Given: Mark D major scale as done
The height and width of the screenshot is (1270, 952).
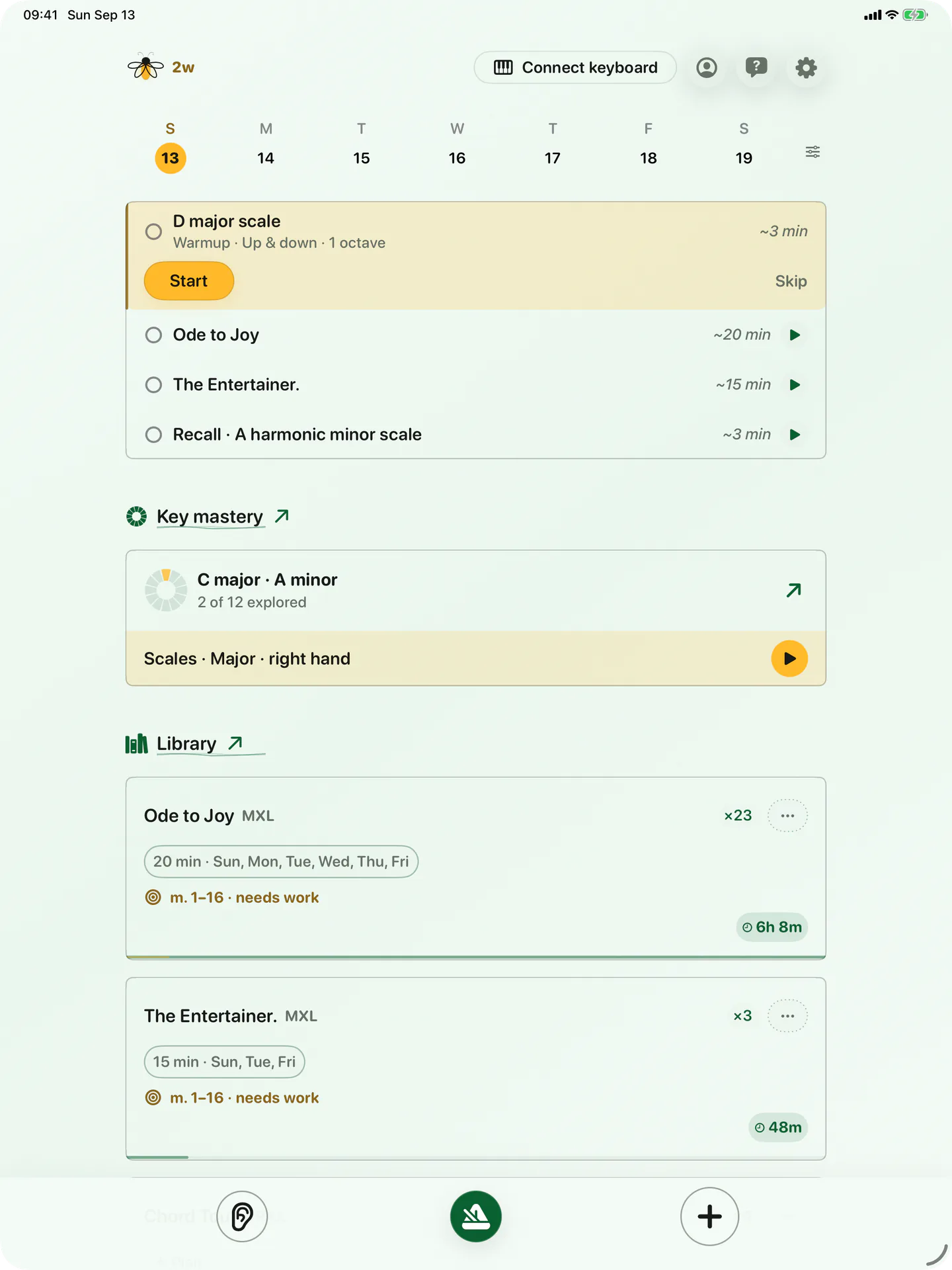Looking at the screenshot, I should pos(153,232).
